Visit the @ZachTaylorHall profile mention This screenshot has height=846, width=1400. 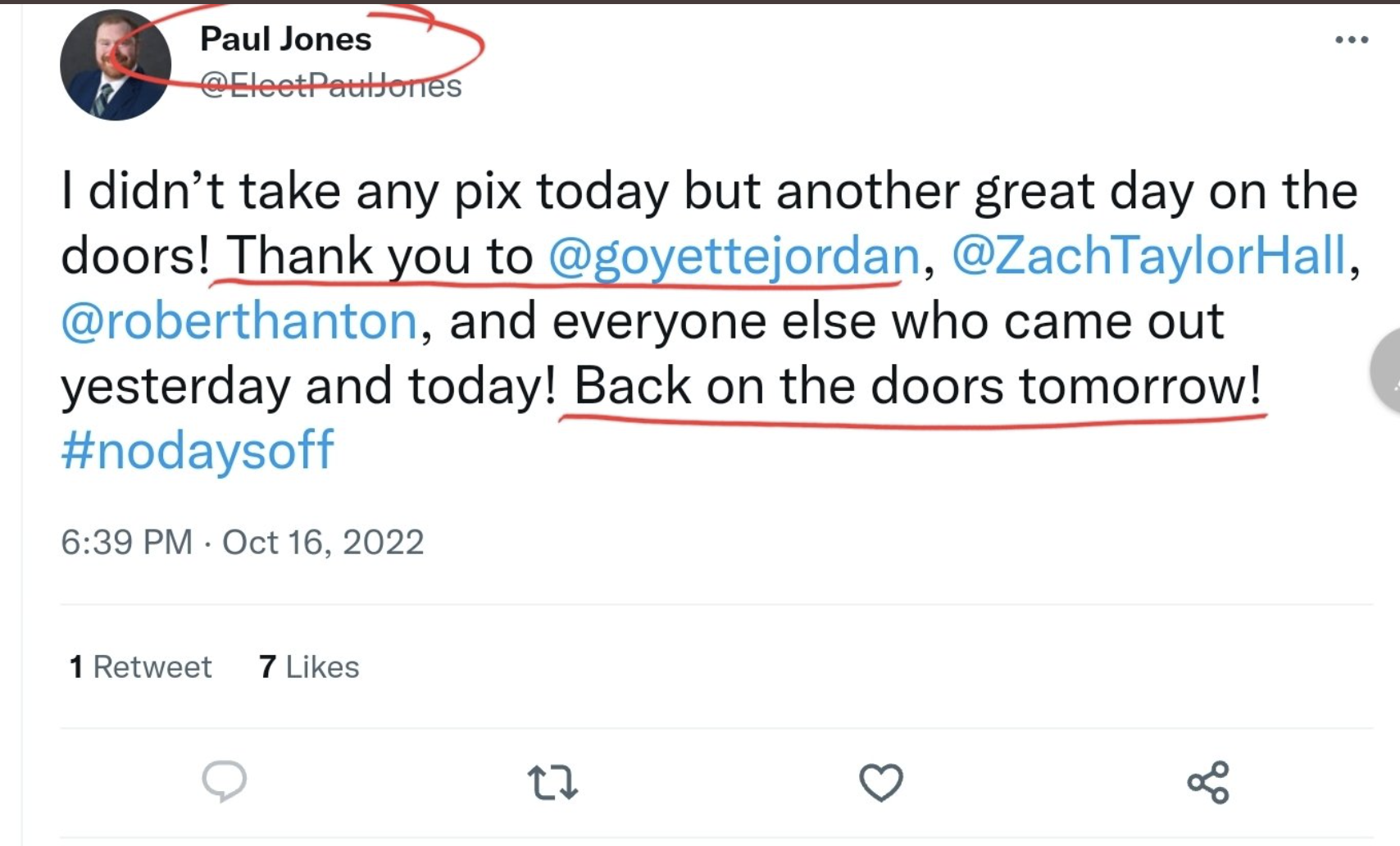click(1148, 256)
